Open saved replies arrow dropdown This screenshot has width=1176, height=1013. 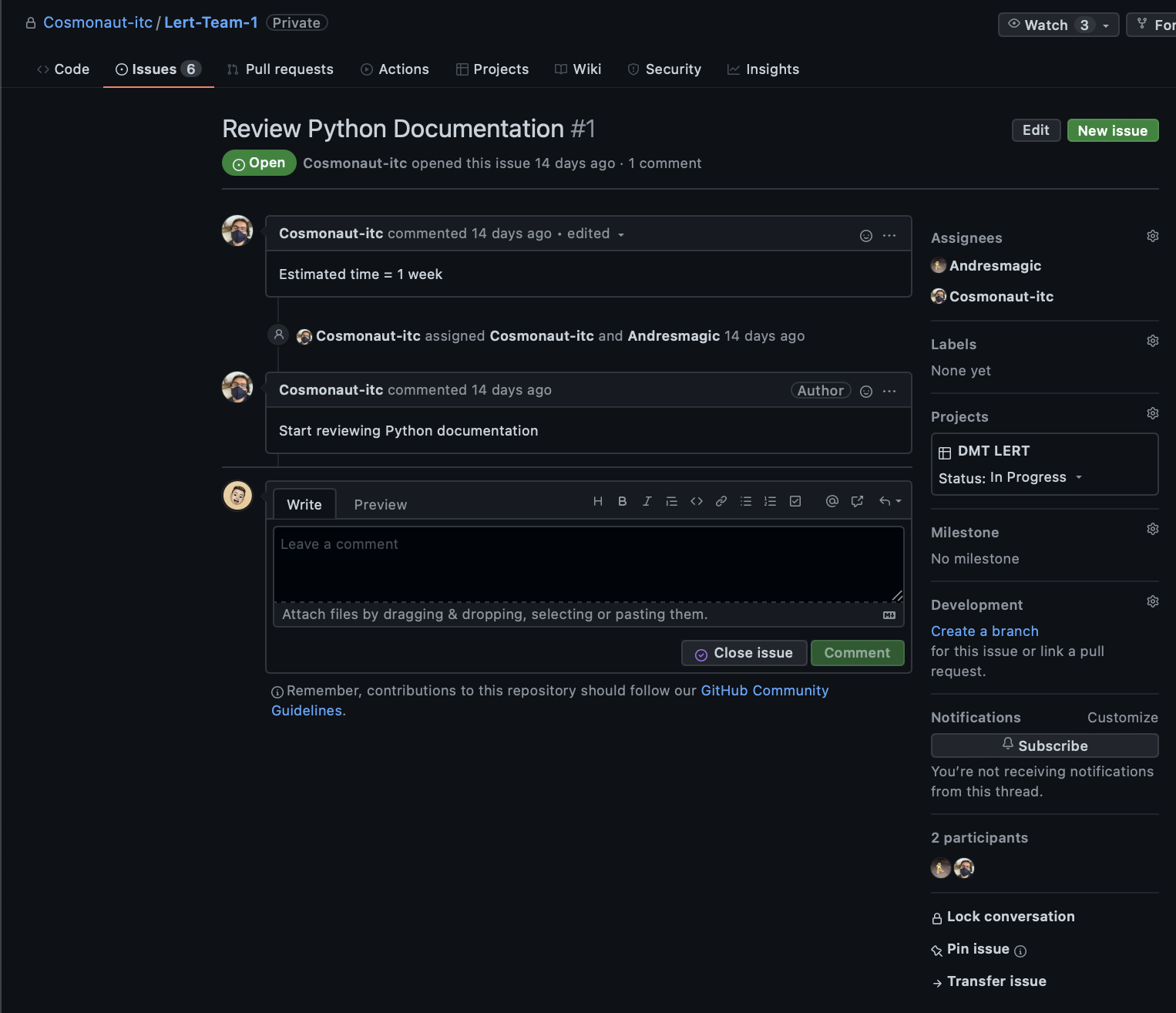coord(890,501)
